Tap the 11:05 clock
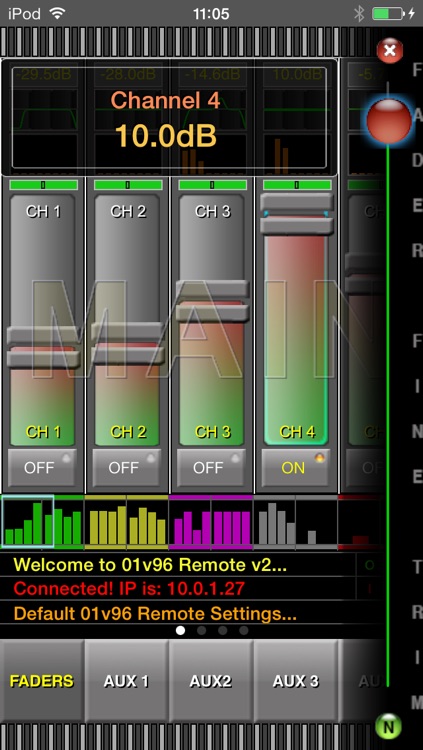 211,13
